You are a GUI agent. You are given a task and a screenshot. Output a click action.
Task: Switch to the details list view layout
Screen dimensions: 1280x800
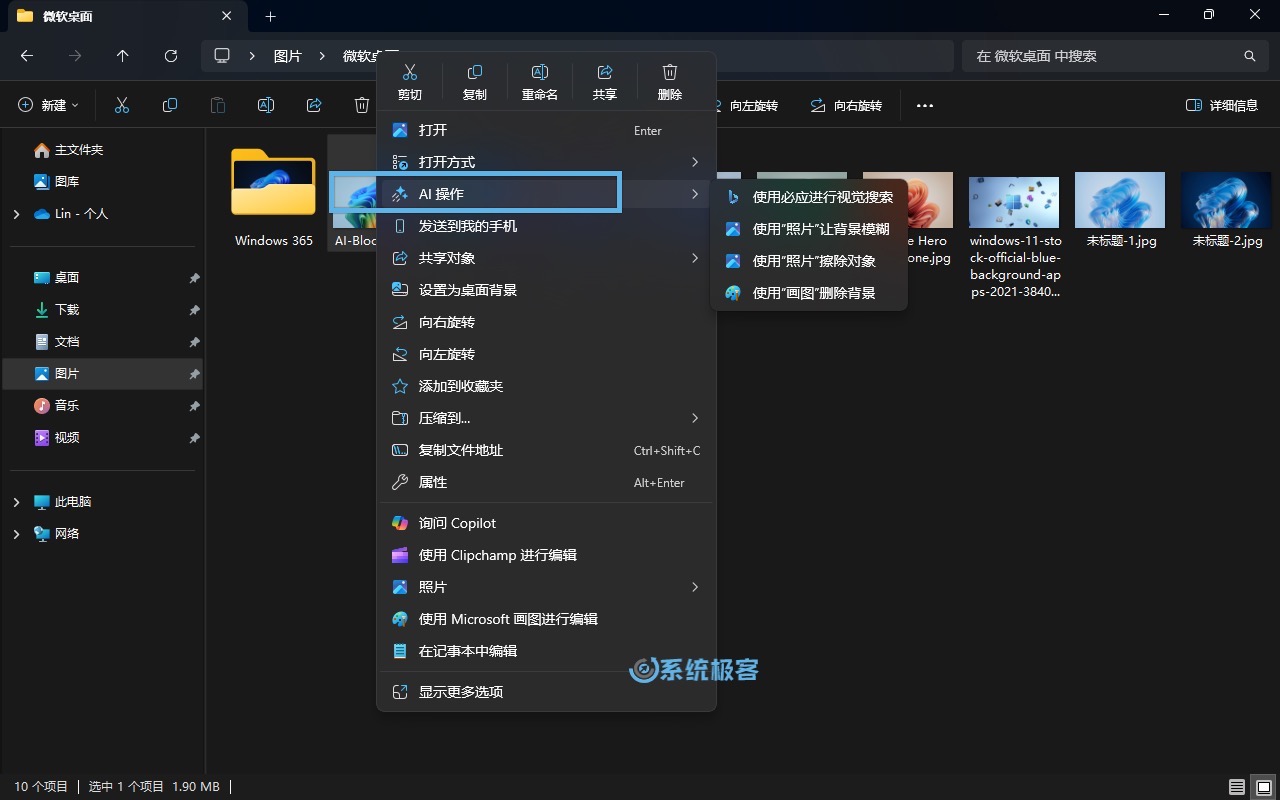[x=1237, y=787]
